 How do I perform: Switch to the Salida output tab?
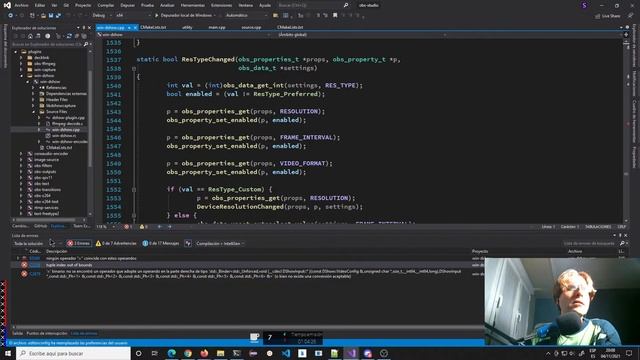point(18,333)
